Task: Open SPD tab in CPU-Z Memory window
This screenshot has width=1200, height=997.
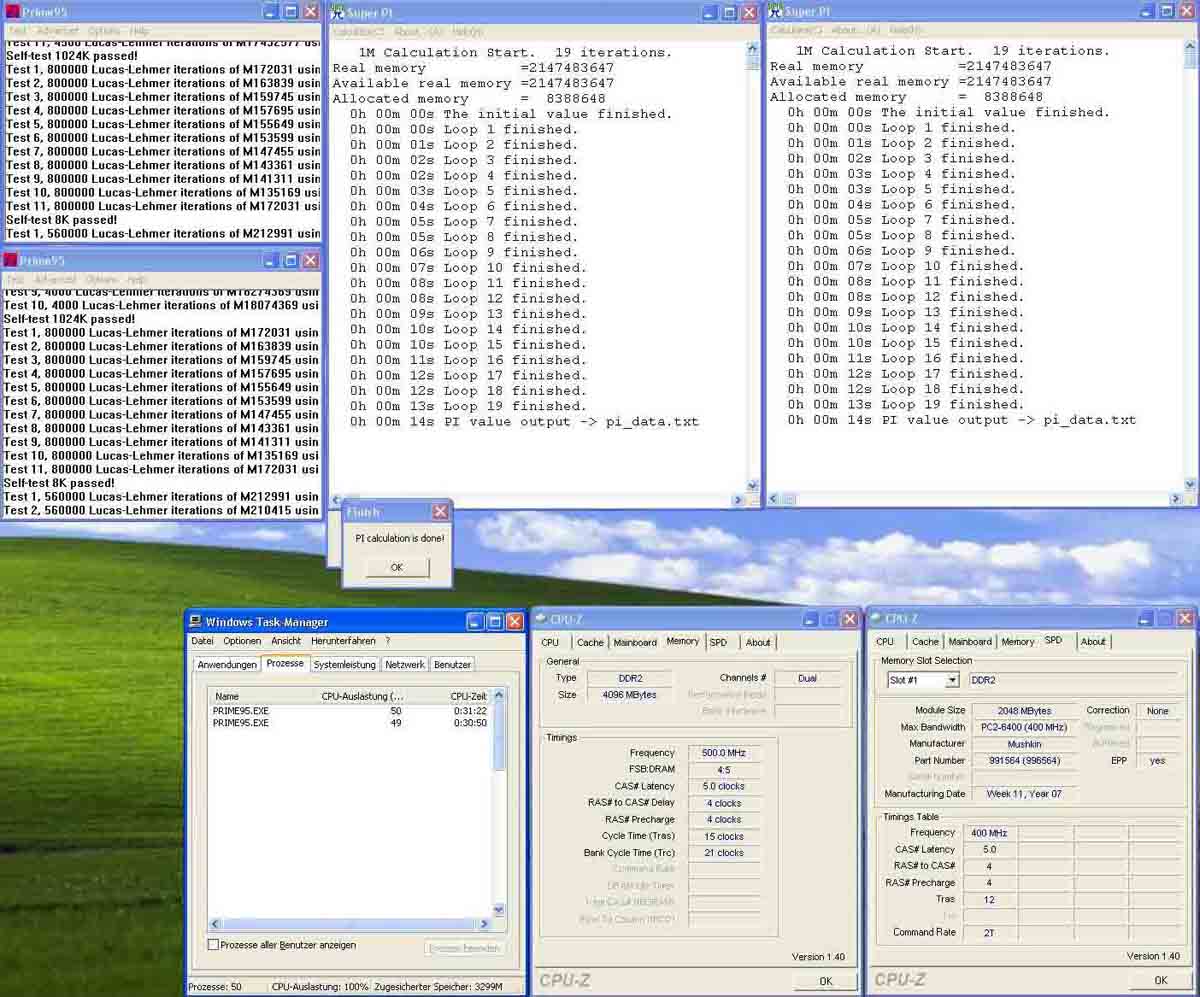Action: (x=718, y=642)
